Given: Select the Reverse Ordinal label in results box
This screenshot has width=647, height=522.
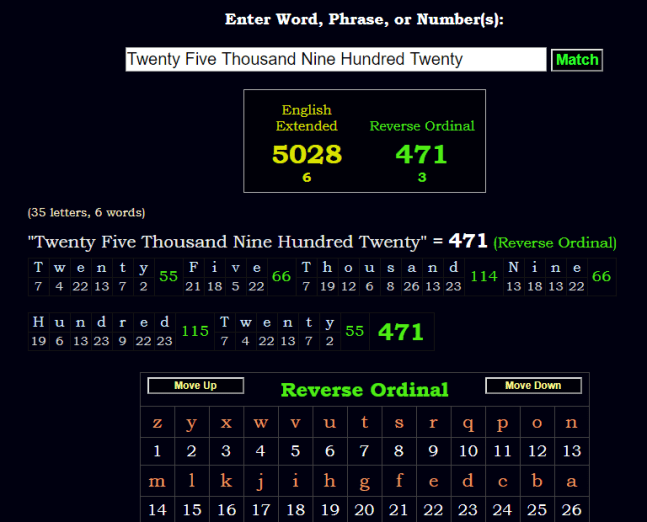Looking at the screenshot, I should (x=421, y=126).
